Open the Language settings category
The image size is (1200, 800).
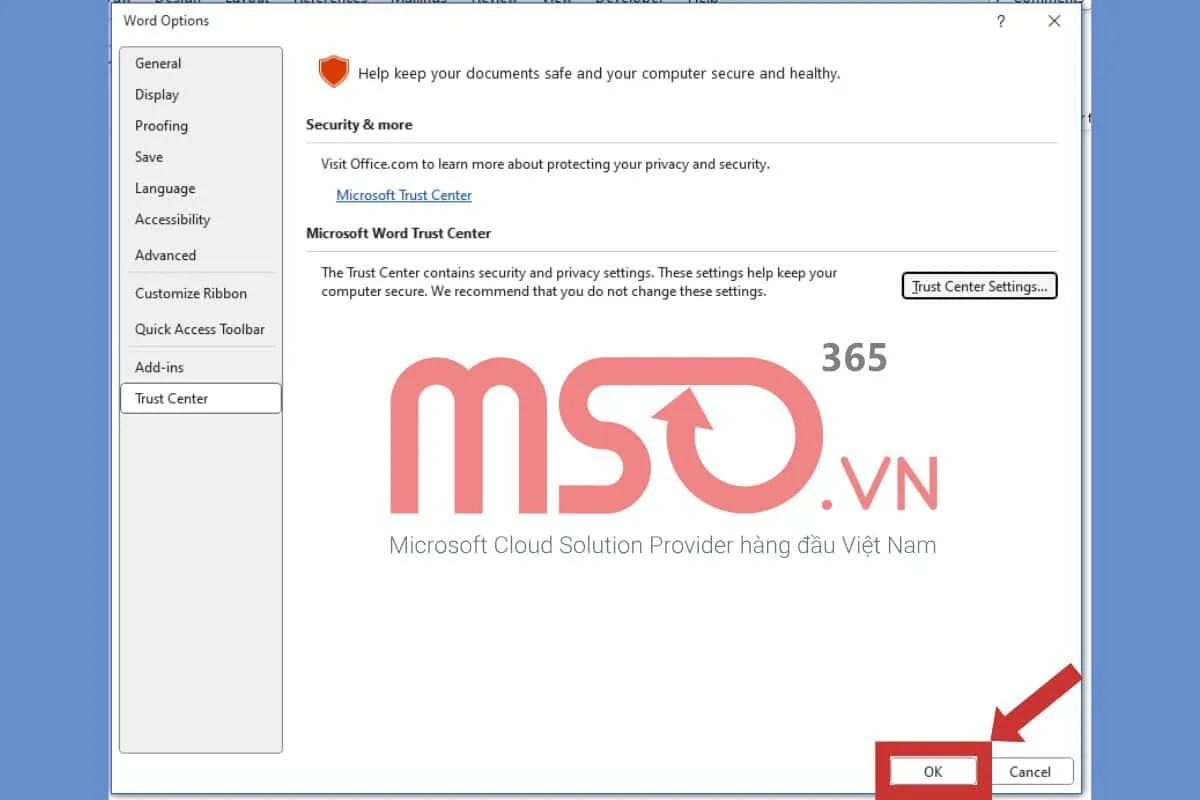click(165, 188)
